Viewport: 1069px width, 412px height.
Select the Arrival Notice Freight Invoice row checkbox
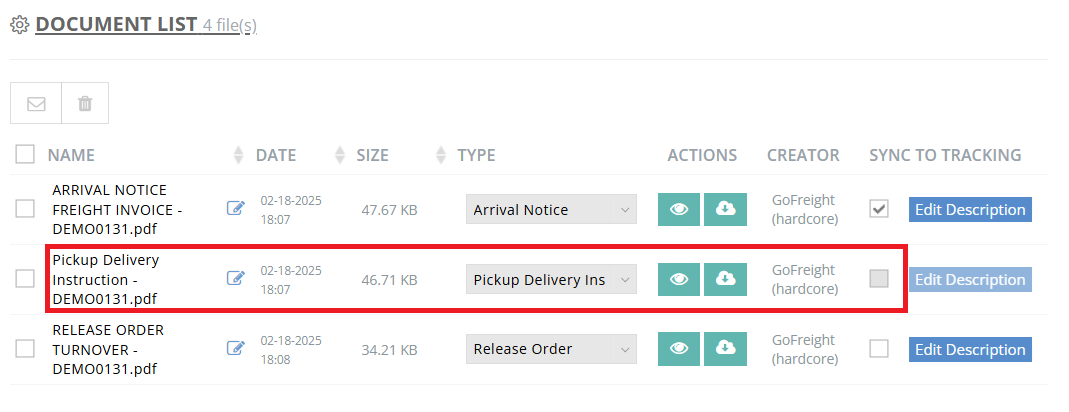25,209
